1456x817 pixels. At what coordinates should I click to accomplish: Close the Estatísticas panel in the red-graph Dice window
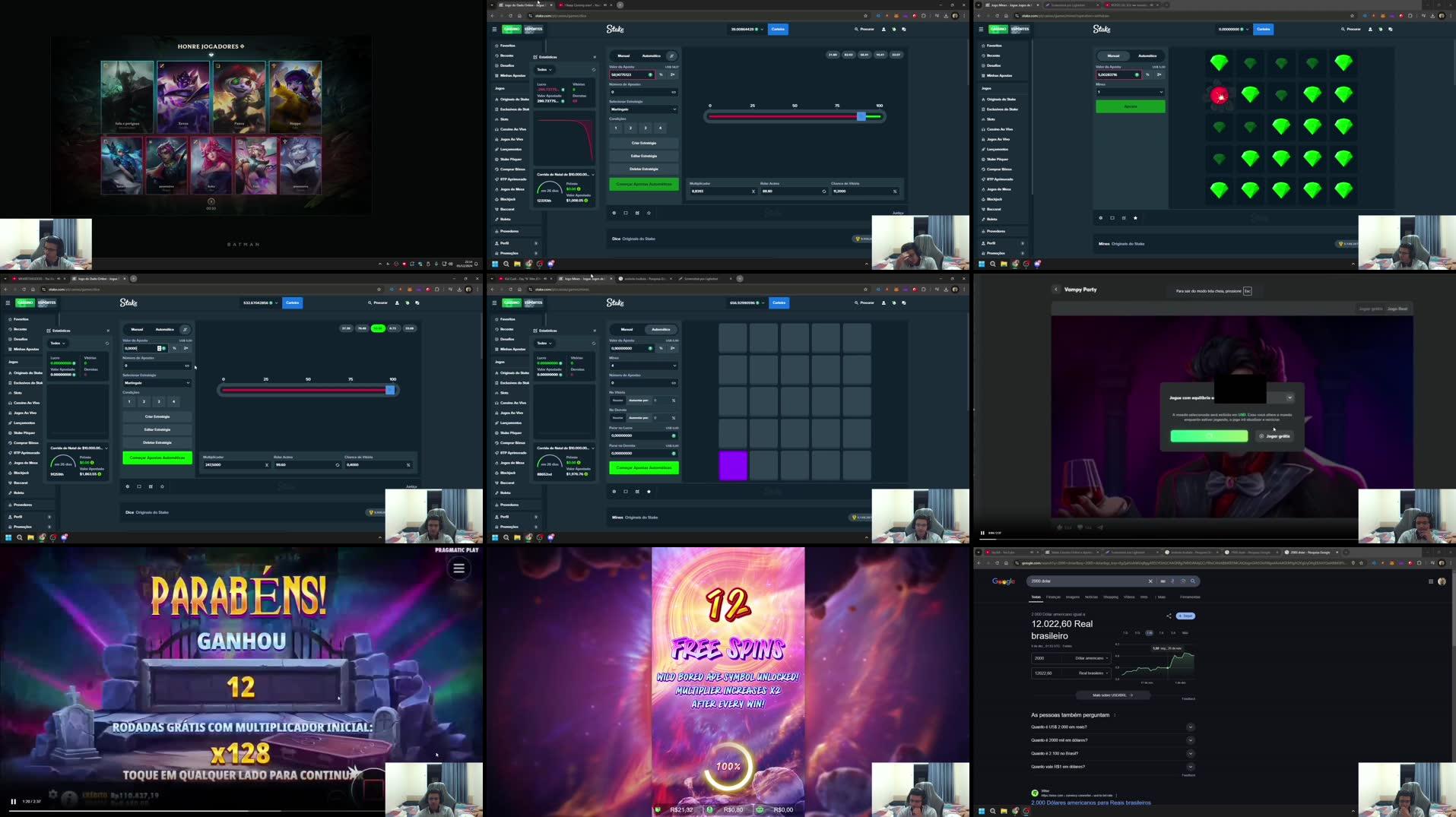595,57
